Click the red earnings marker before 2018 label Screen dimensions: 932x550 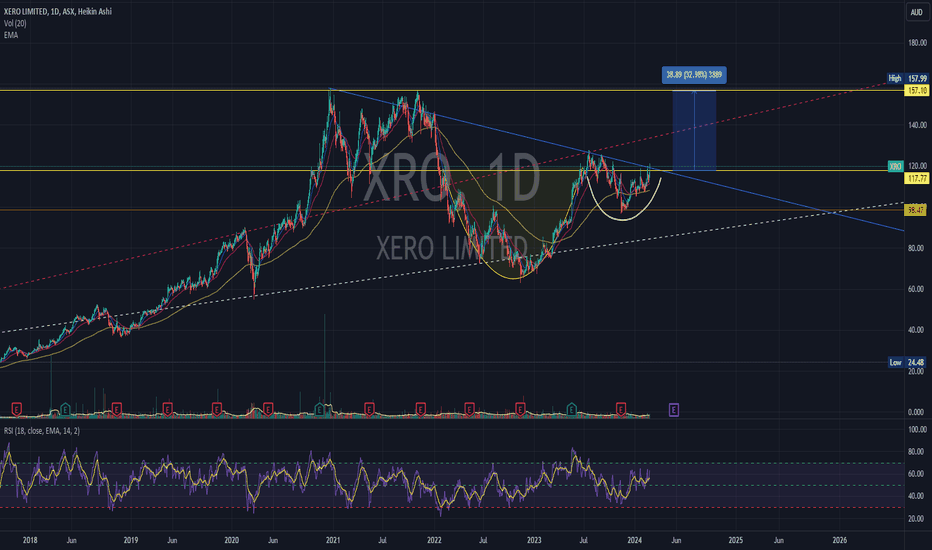[x=17, y=409]
